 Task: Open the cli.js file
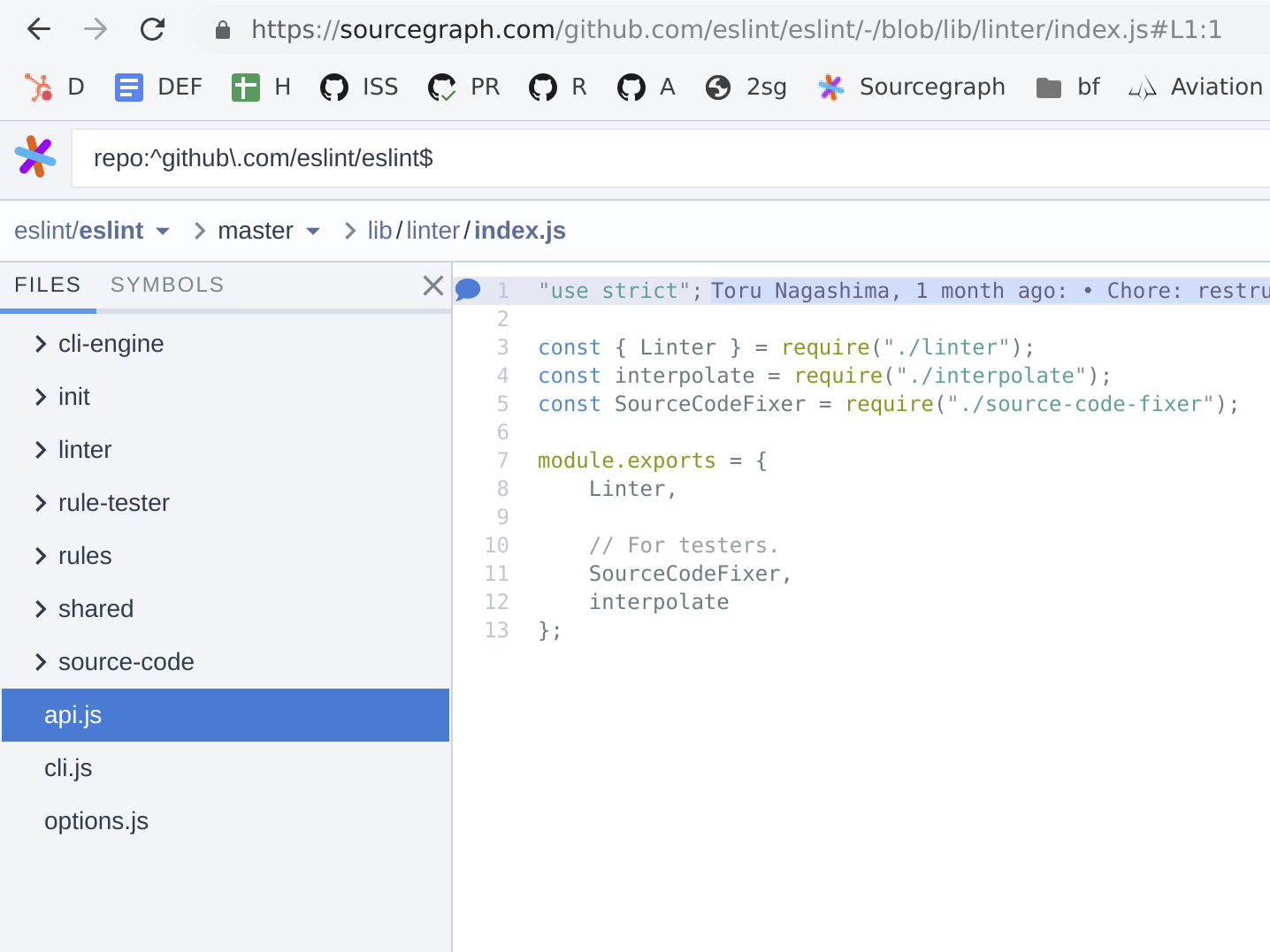(226, 768)
